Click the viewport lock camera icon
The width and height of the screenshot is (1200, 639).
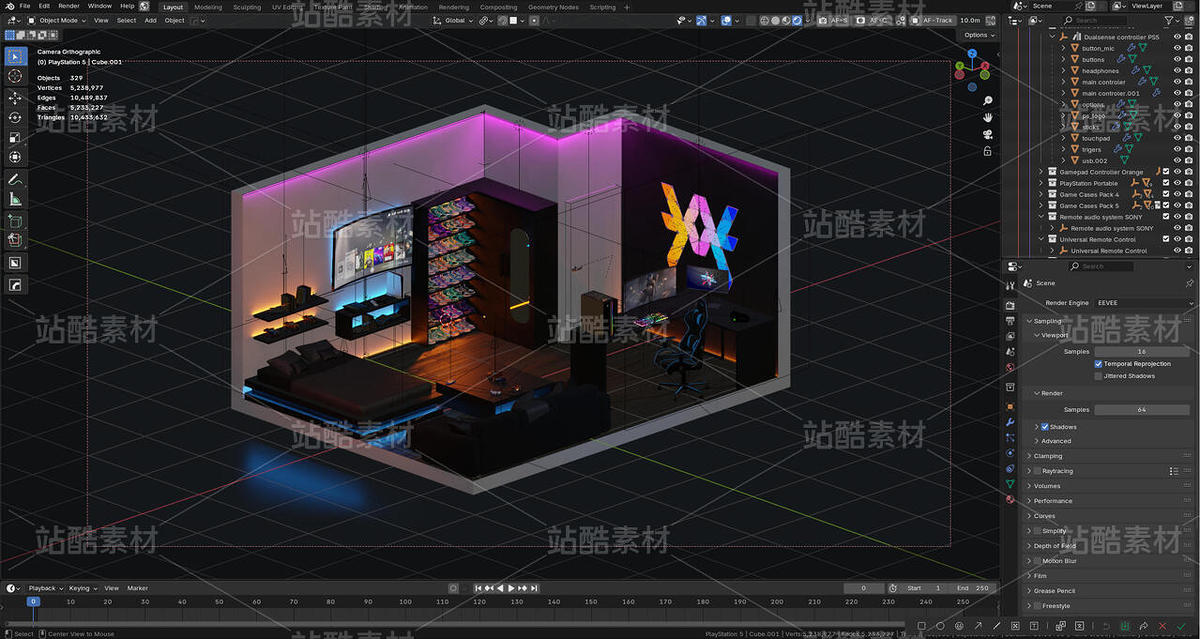tap(987, 151)
